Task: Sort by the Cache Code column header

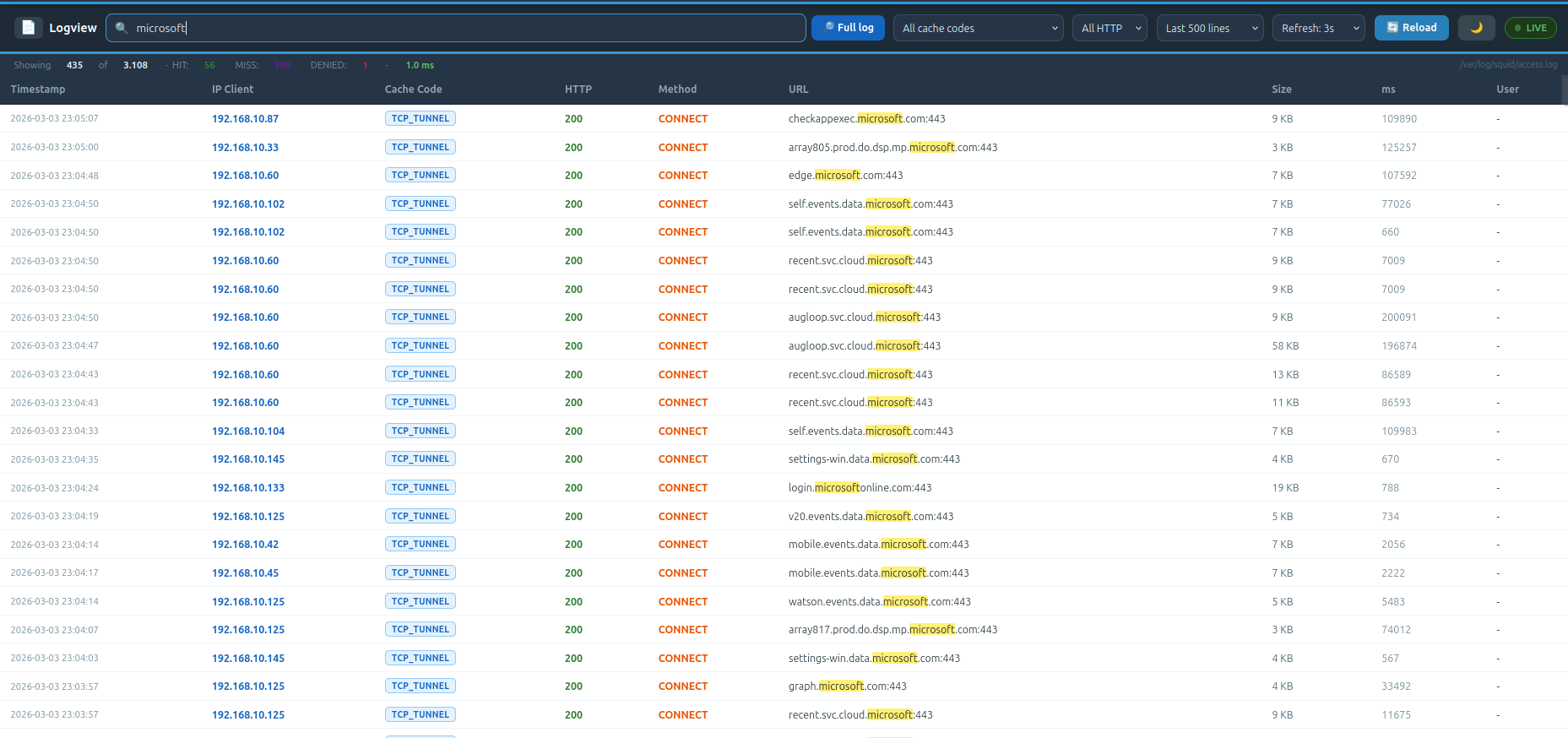Action: pyautogui.click(x=413, y=89)
